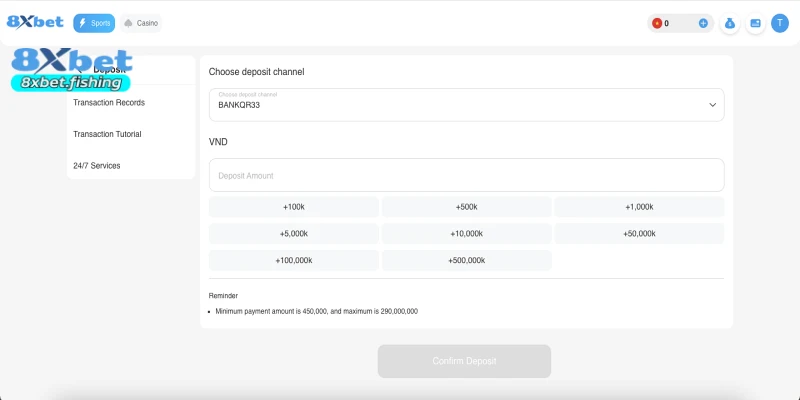Expand the deposit channel dropdown chevron
800x400 pixels.
(x=713, y=104)
